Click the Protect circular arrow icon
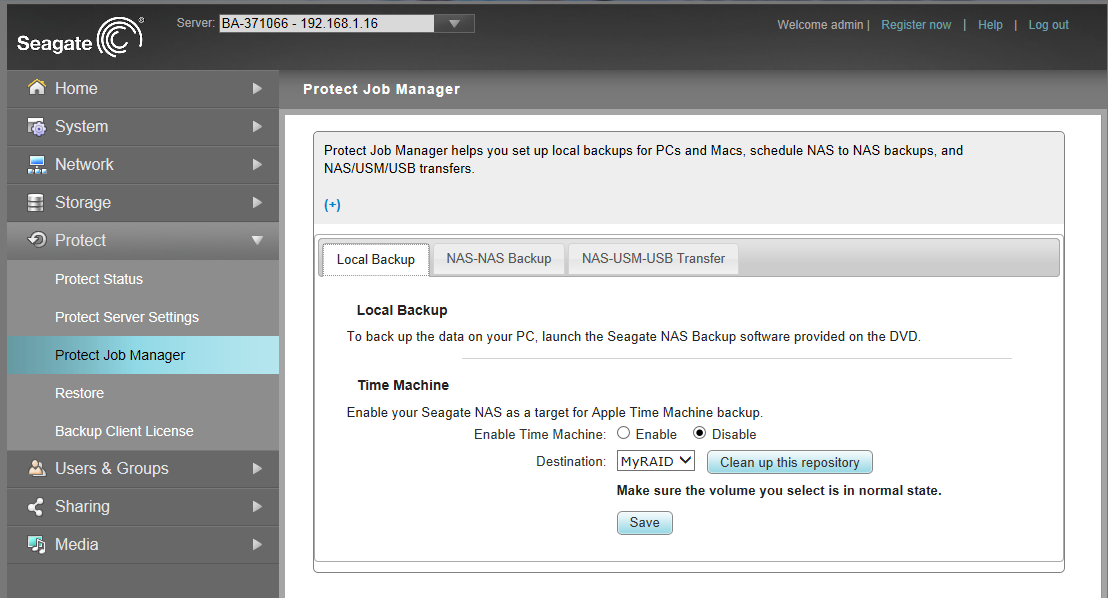Image resolution: width=1108 pixels, height=598 pixels. coord(37,240)
